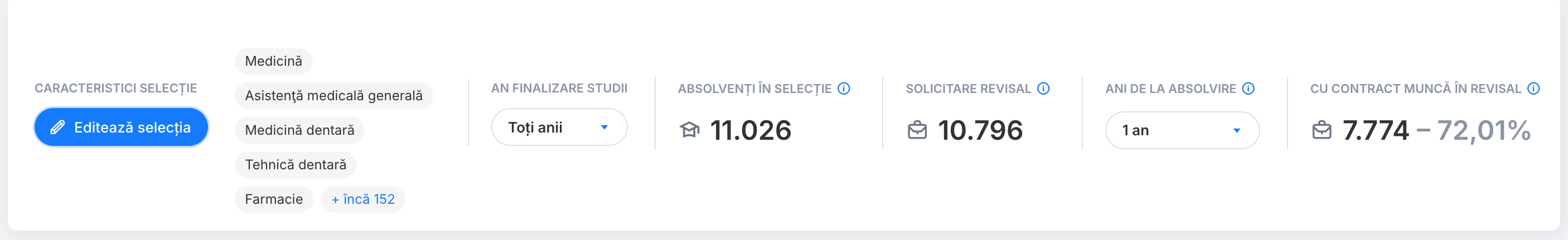Click info icon for Cu contract muncă în Revisal

point(1533,89)
